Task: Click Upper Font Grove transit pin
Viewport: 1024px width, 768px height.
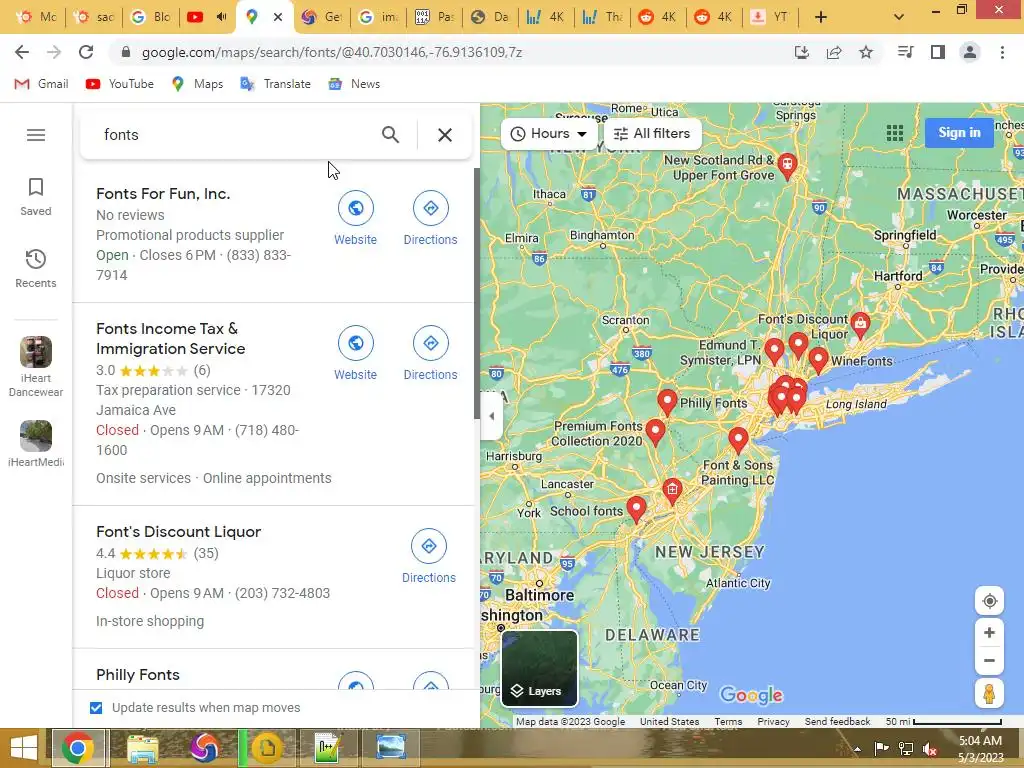Action: pyautogui.click(x=787, y=166)
